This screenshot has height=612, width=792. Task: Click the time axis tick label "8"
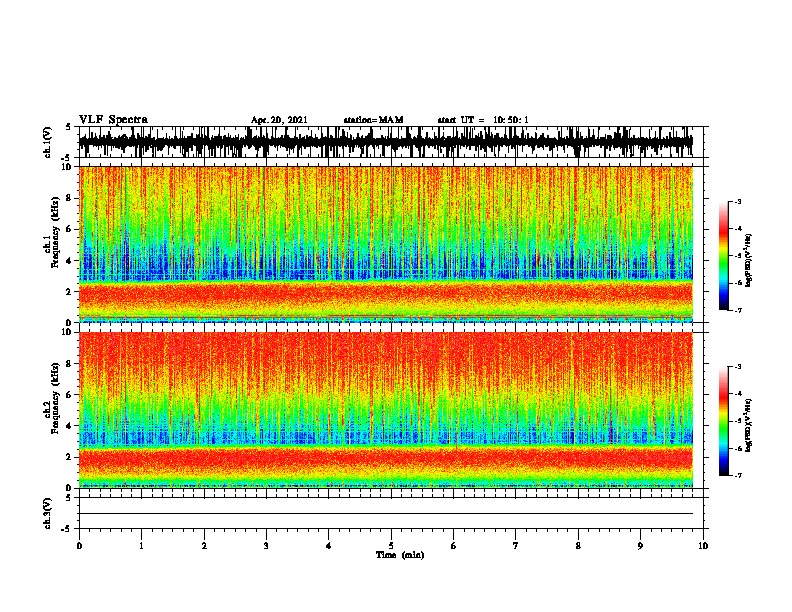tap(578, 546)
